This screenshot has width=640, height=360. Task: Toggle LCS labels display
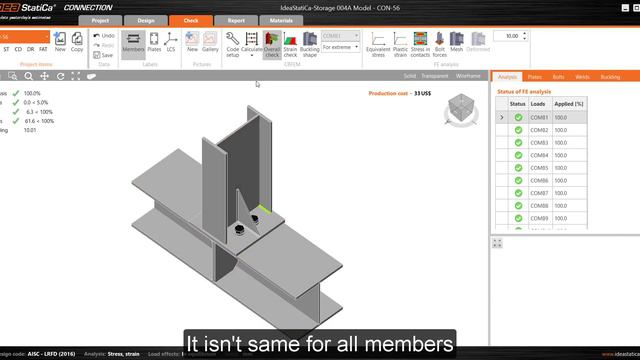pyautogui.click(x=171, y=42)
